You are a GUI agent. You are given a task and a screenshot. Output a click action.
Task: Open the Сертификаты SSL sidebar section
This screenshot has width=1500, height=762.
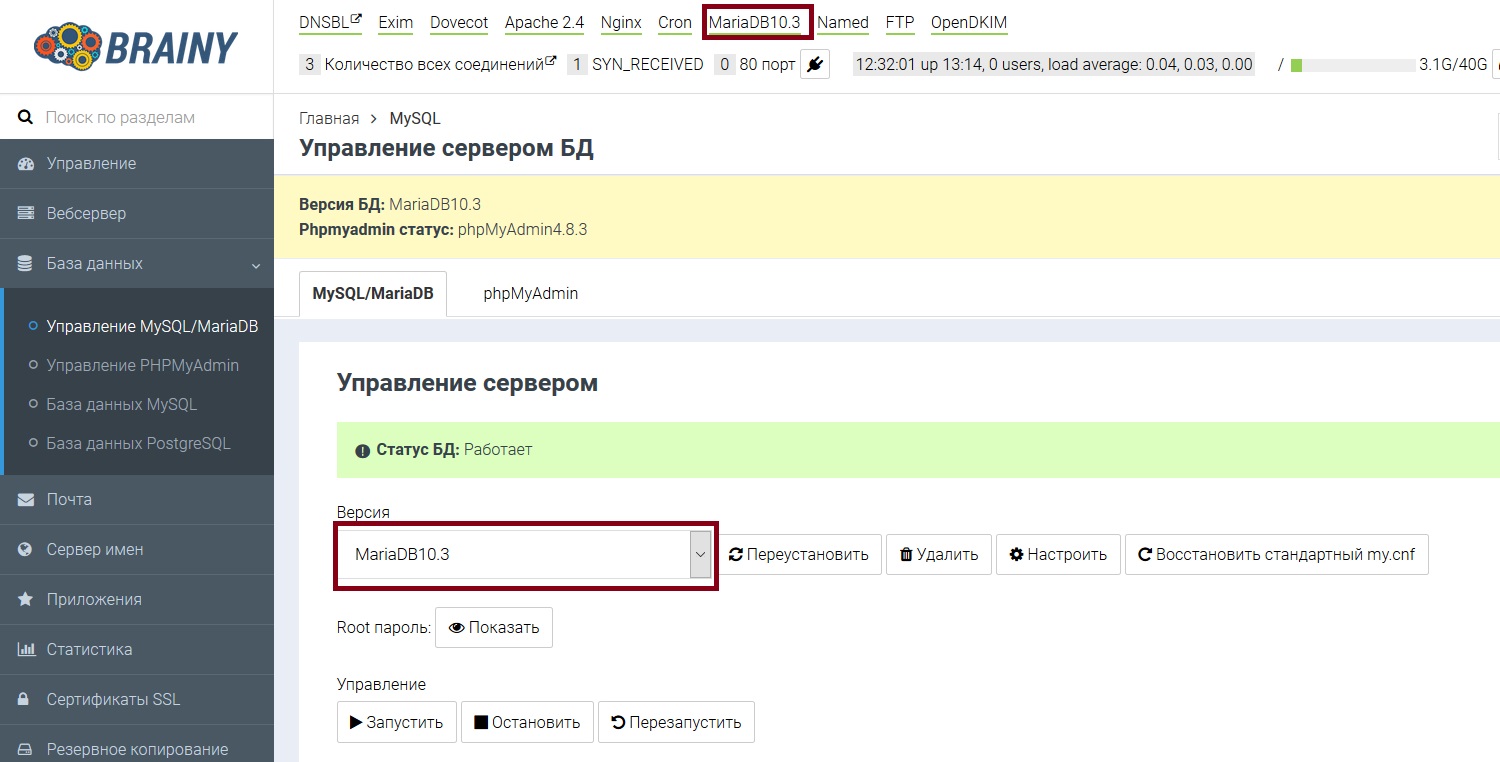(113, 700)
